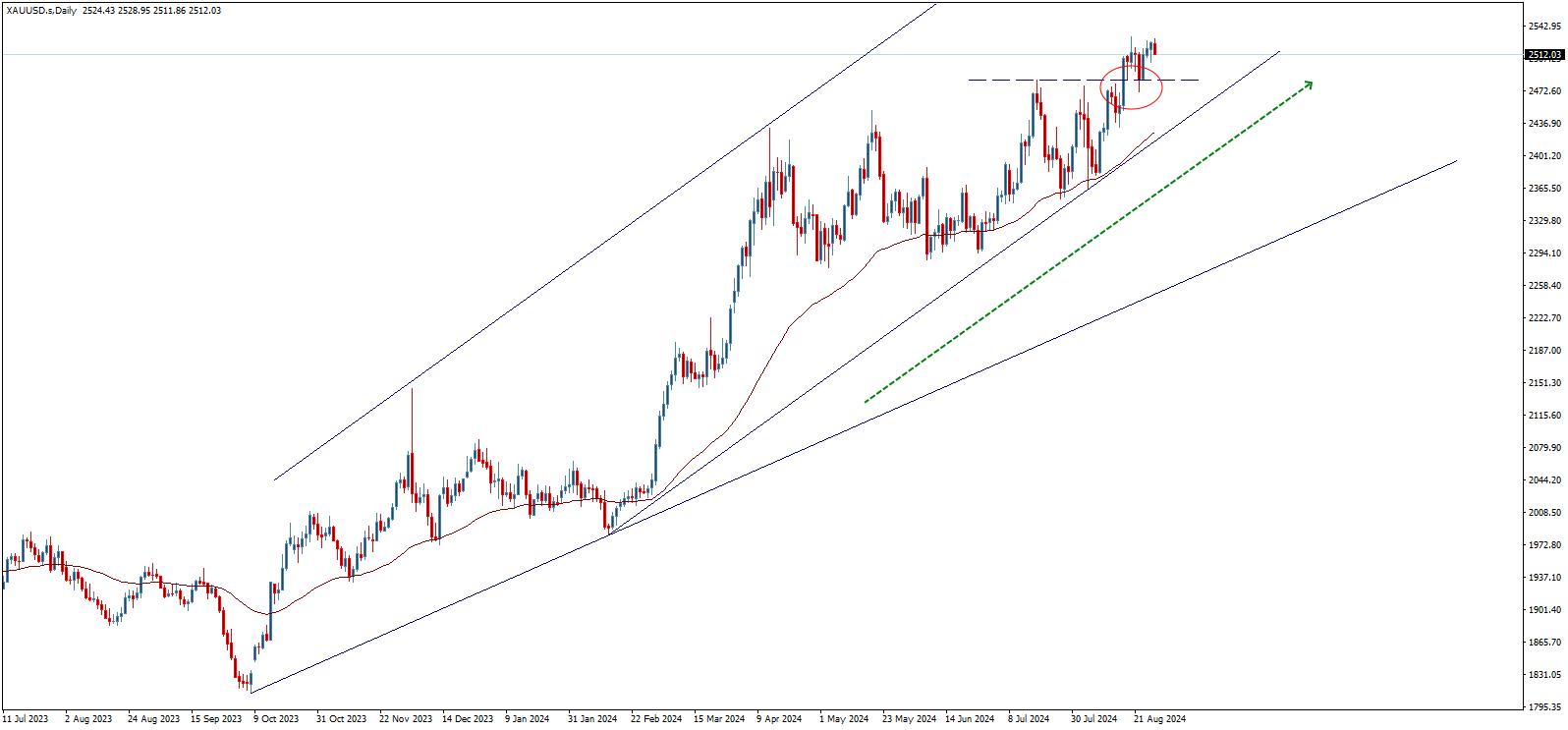Click the 1795.35 price axis label
The height and width of the screenshot is (730, 1568).
point(1545,707)
